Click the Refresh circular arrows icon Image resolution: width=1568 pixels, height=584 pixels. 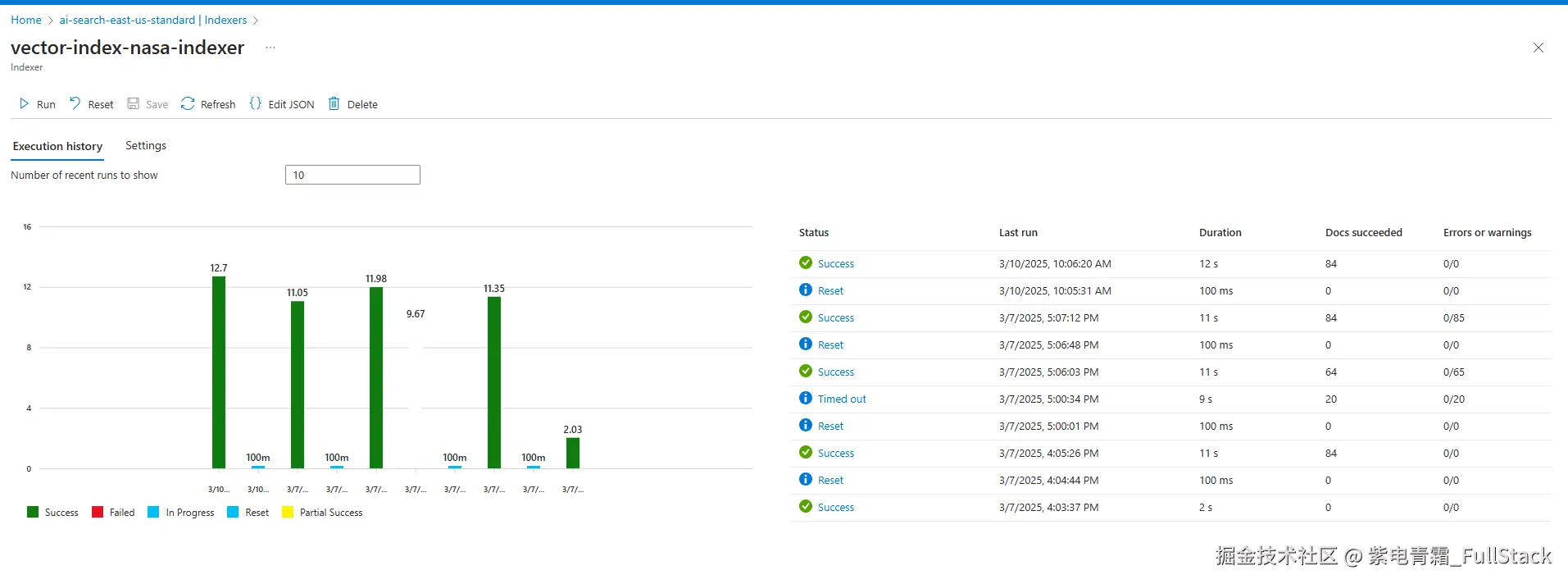click(188, 103)
